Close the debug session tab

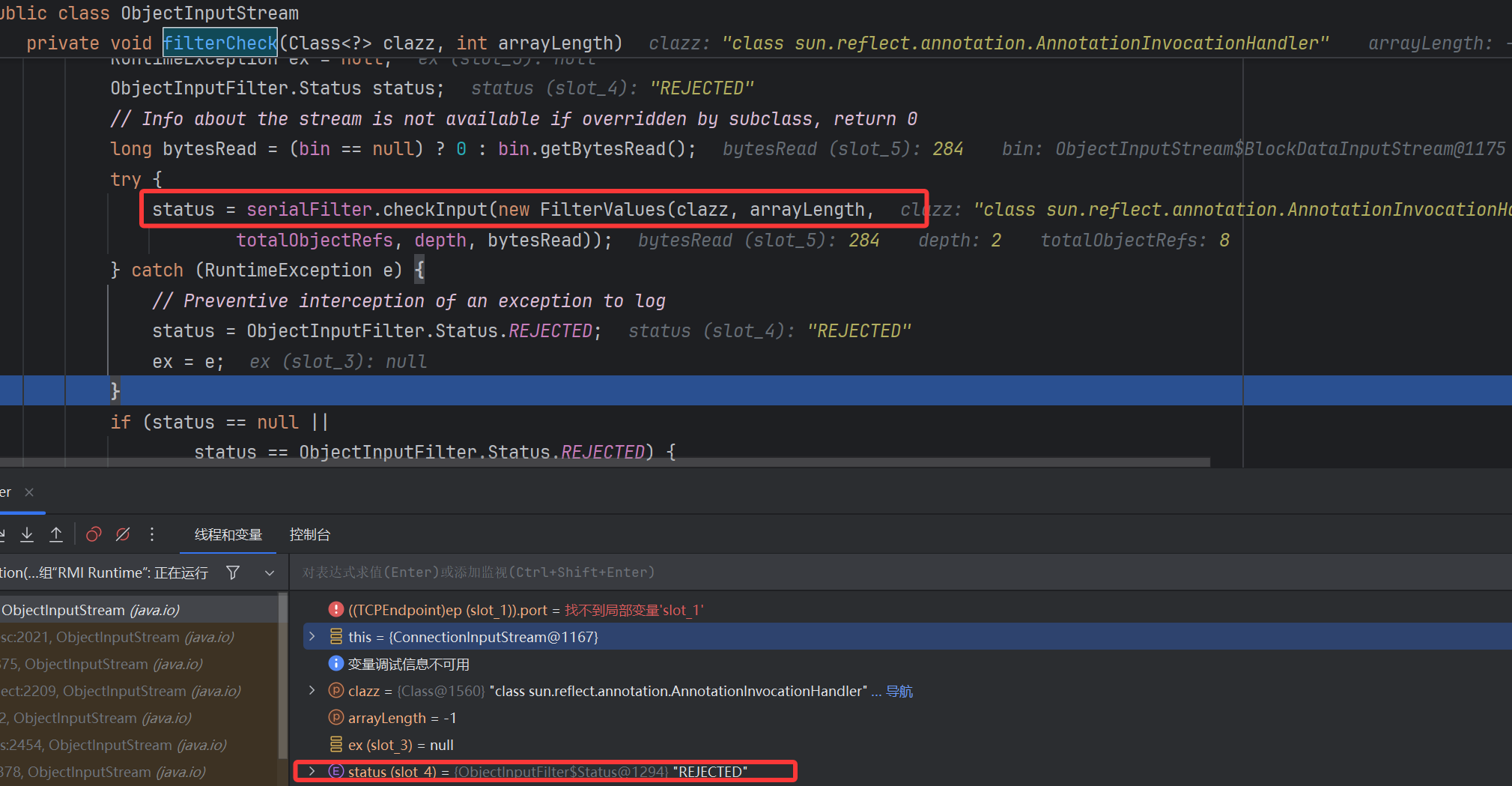click(29, 492)
